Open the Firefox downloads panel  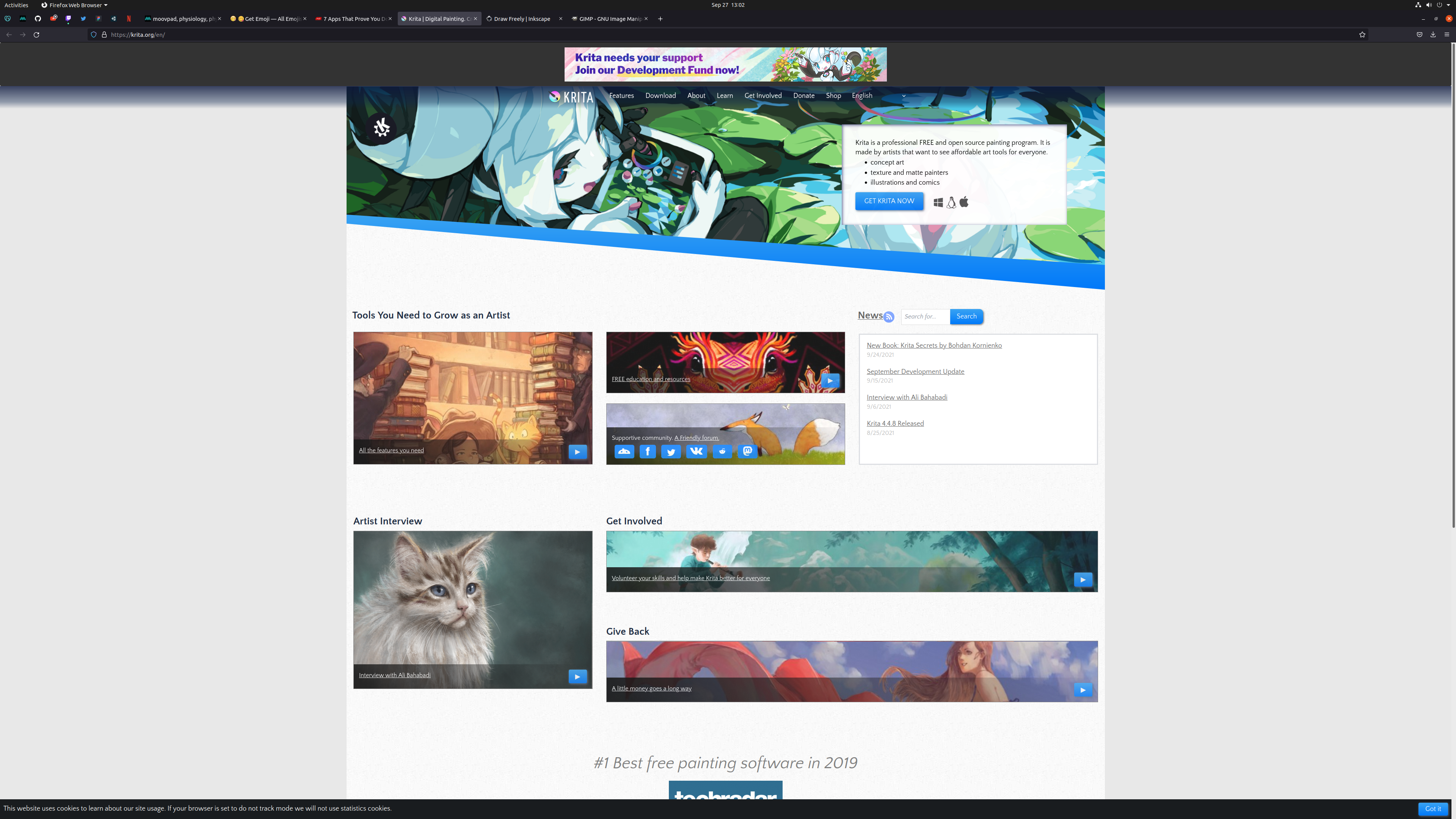(x=1433, y=35)
